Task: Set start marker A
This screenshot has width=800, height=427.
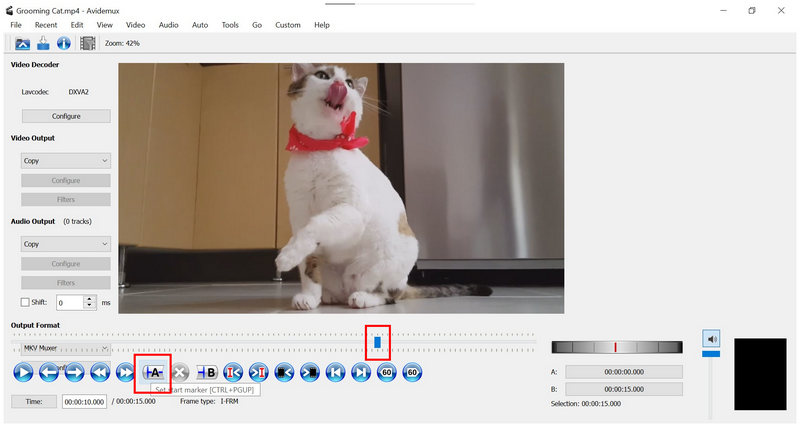Action: coord(153,372)
